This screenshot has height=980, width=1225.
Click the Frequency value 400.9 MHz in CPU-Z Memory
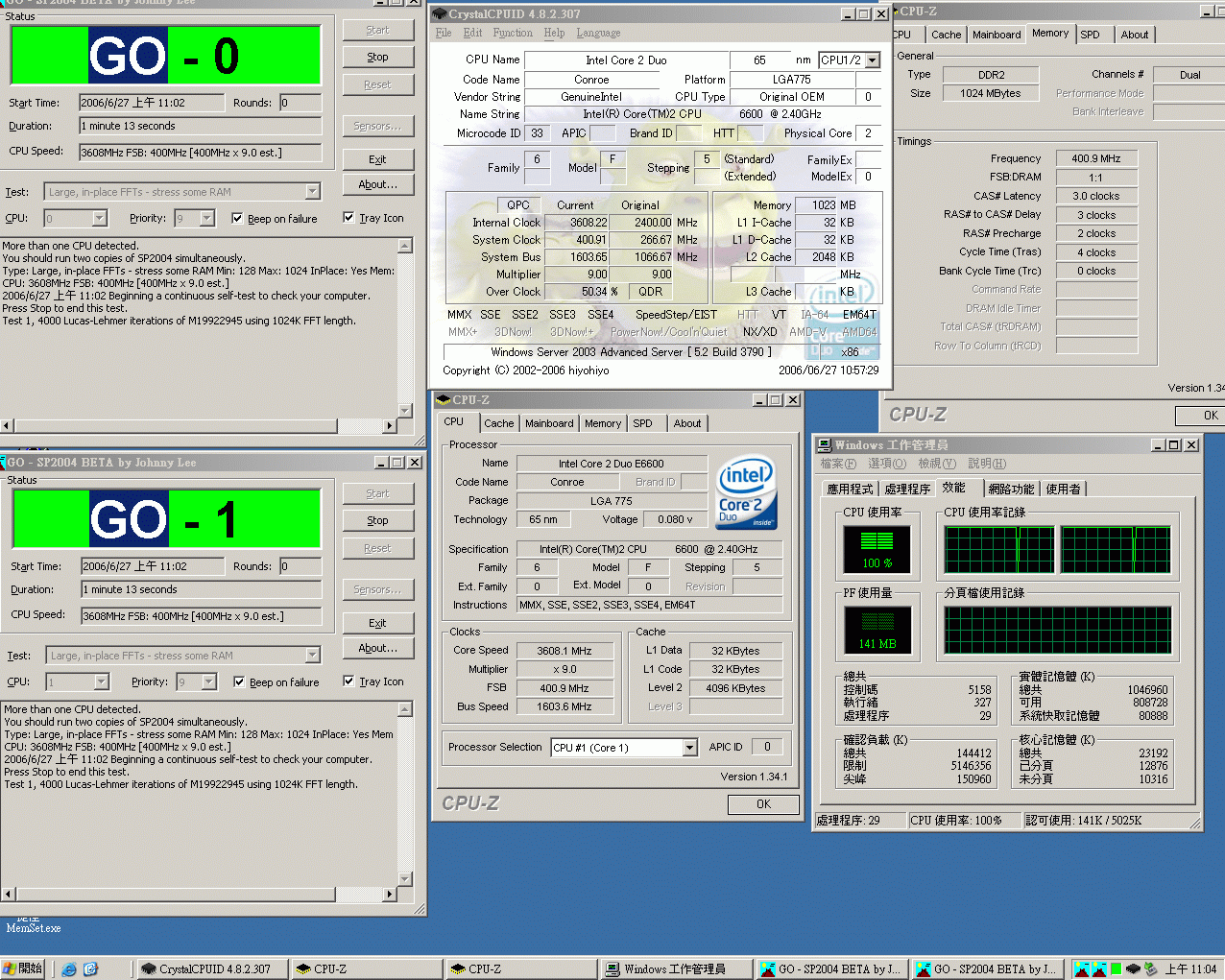[x=1096, y=158]
